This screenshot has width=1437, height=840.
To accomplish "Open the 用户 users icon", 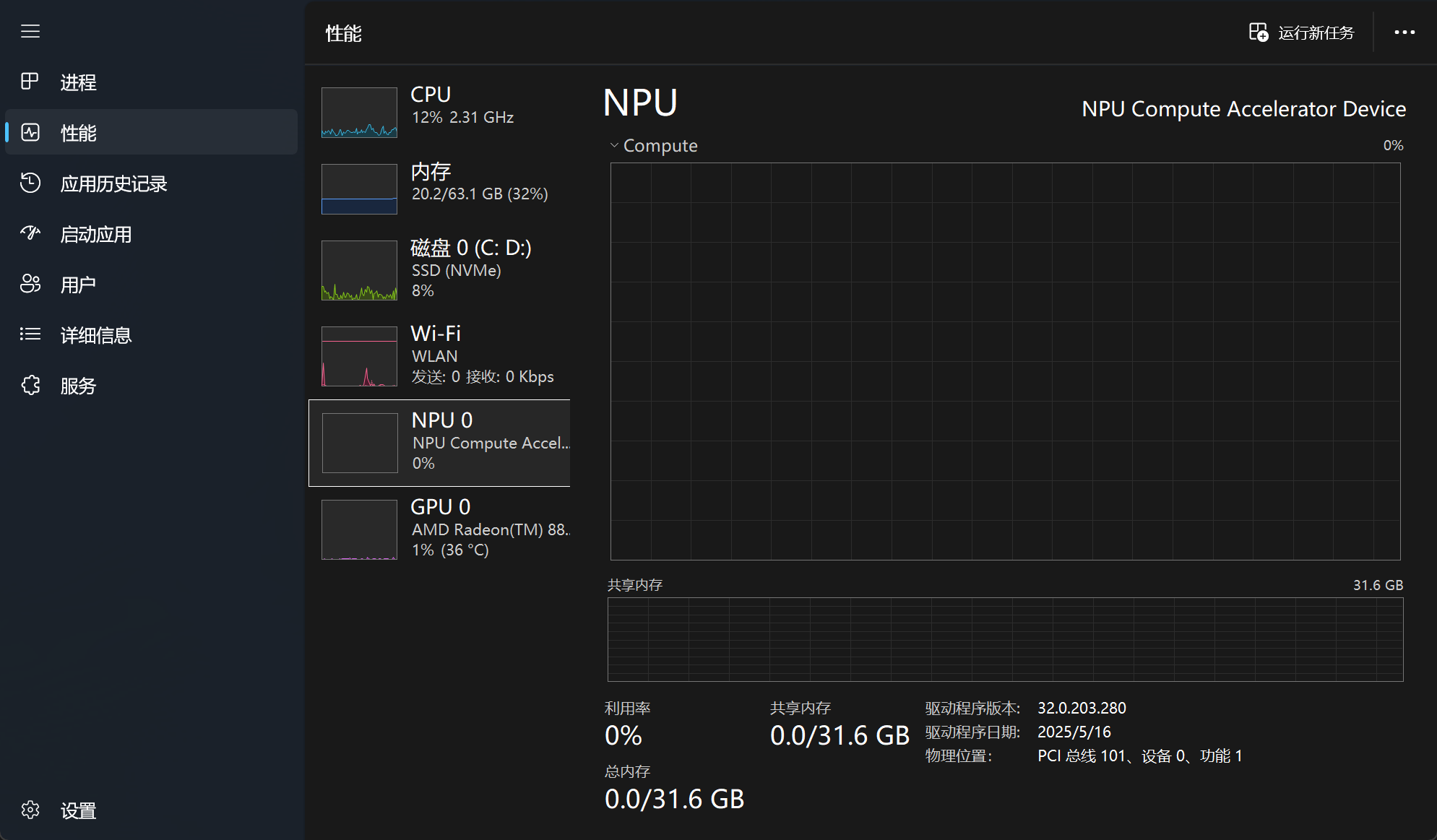I will (30, 284).
